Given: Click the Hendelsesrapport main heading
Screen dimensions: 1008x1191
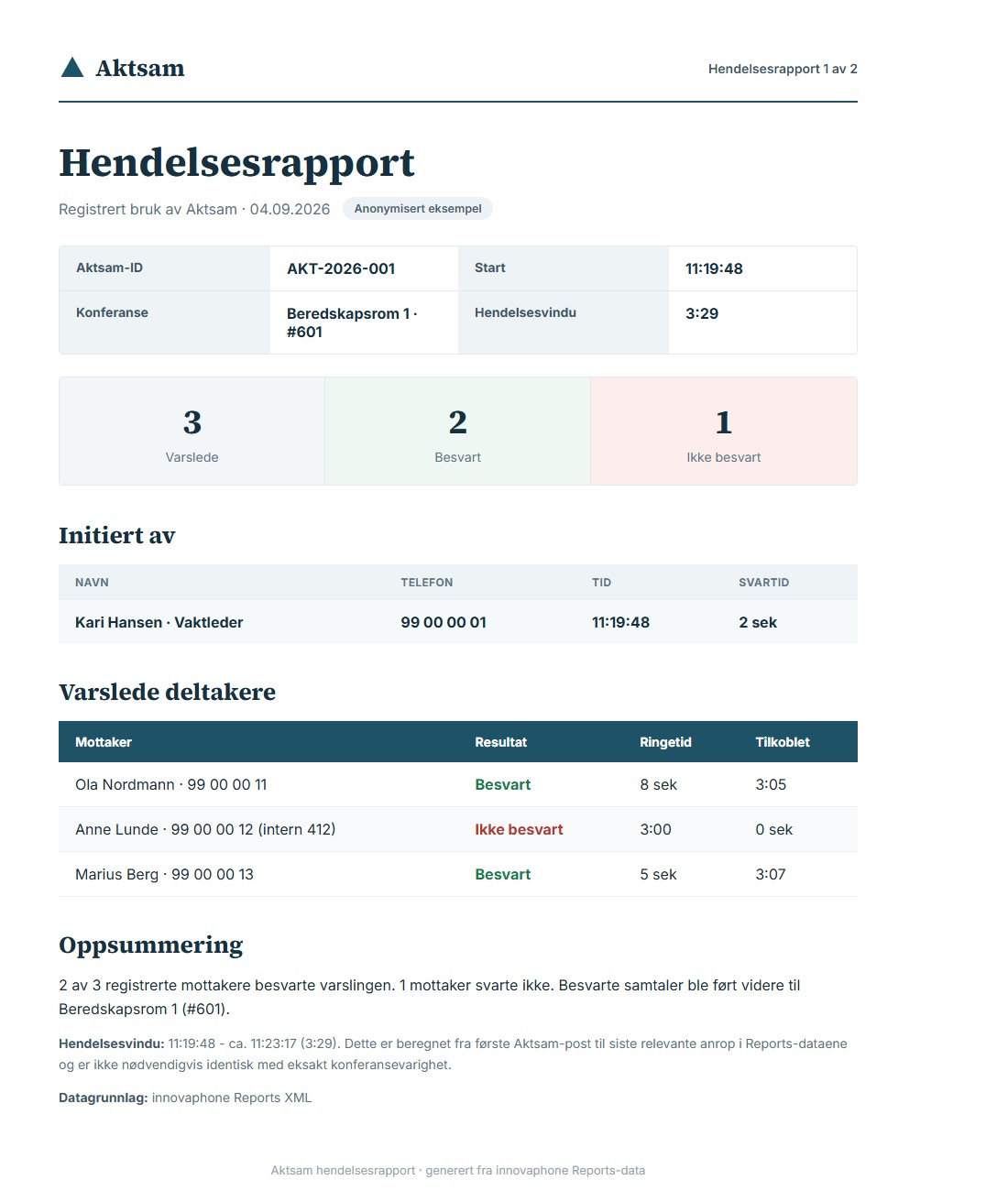Looking at the screenshot, I should (x=236, y=163).
